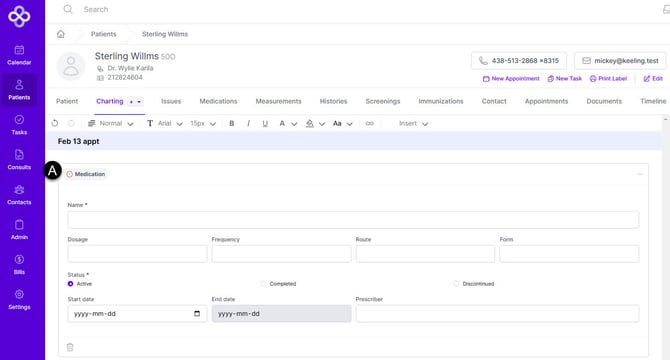The height and width of the screenshot is (360, 670).
Task: Expand the font color dropdown arrow
Action: (x=294, y=124)
